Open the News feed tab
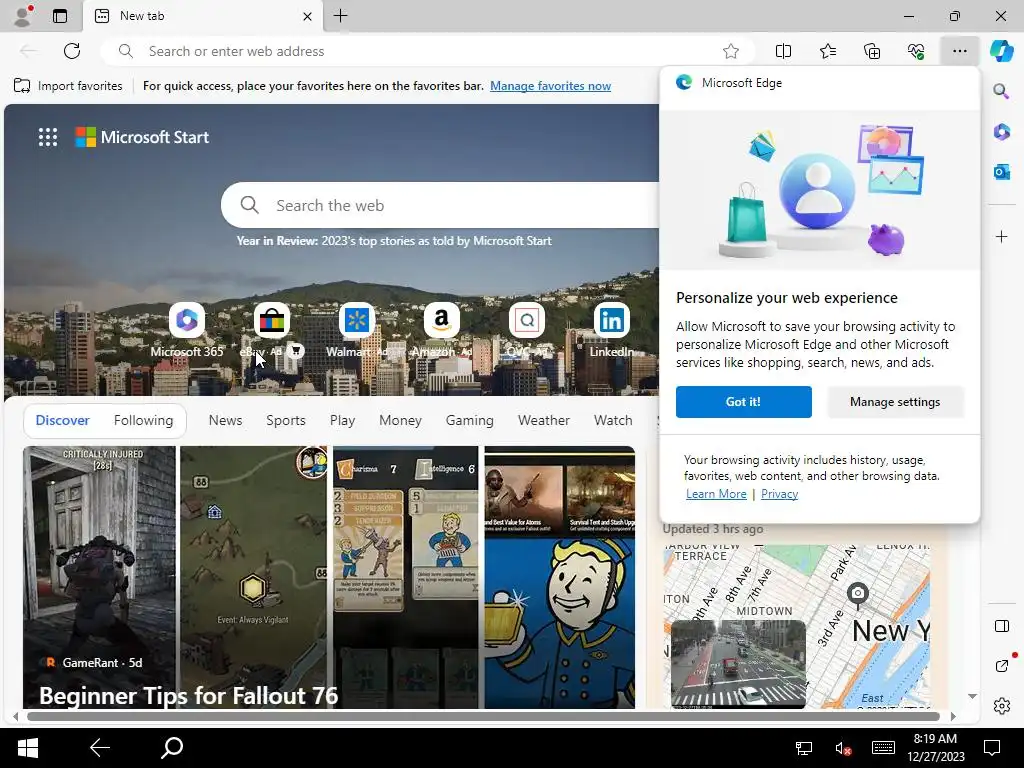This screenshot has width=1024, height=768. click(225, 421)
